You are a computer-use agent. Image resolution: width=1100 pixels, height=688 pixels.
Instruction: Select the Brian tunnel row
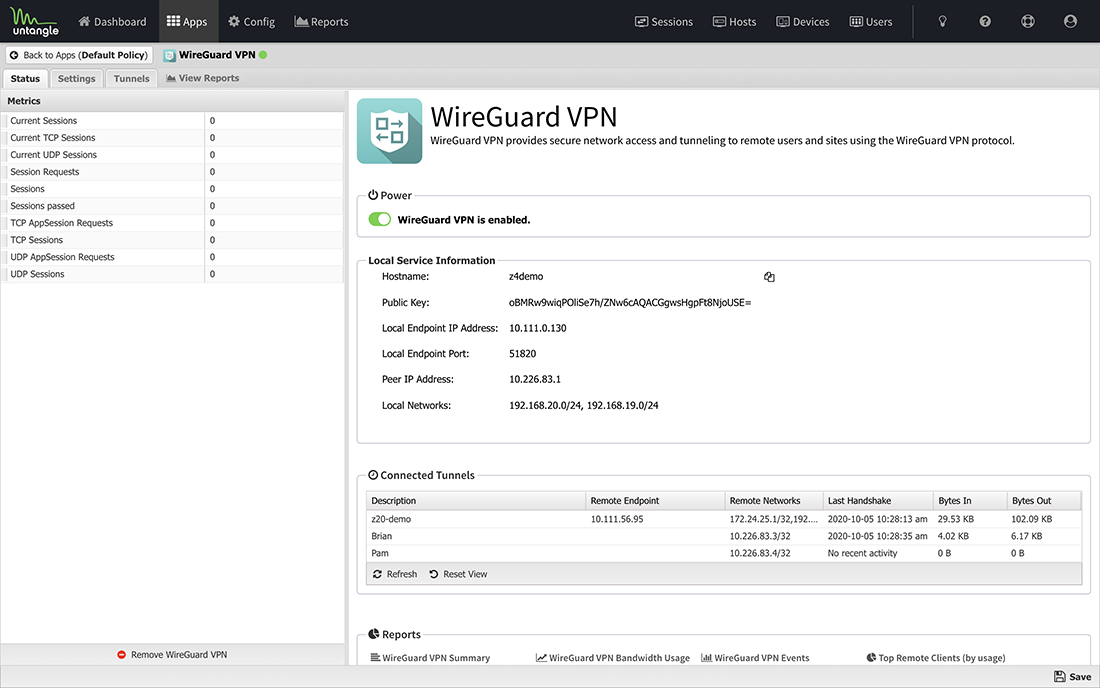[x=724, y=536]
